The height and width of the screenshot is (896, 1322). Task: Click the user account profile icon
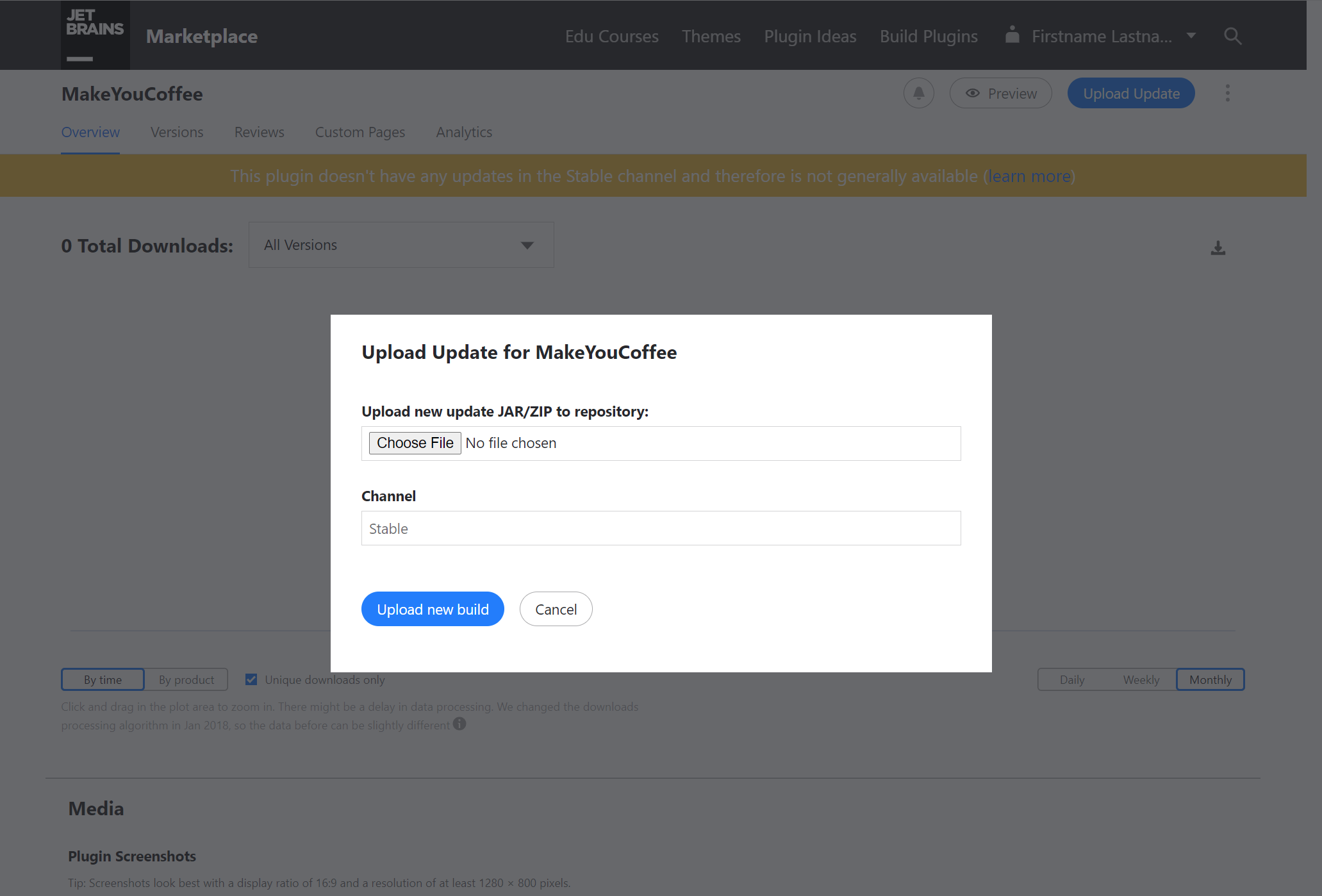1013,35
